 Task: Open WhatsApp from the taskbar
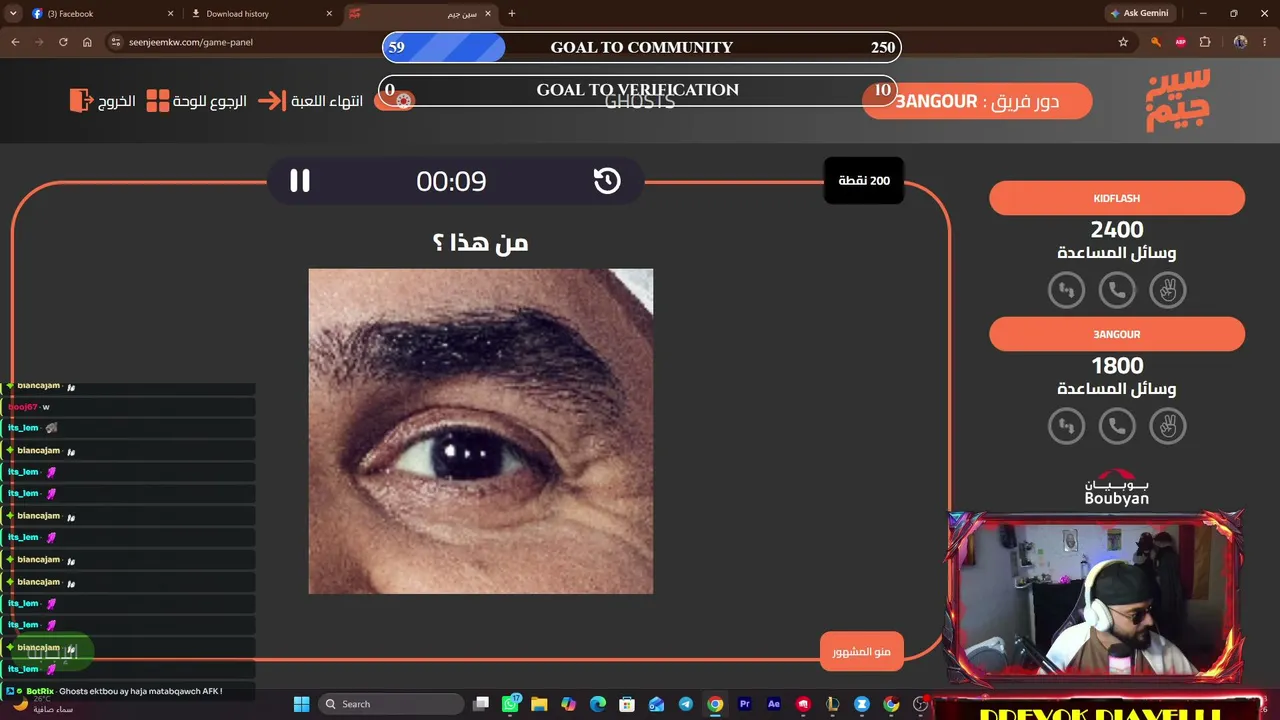click(511, 704)
